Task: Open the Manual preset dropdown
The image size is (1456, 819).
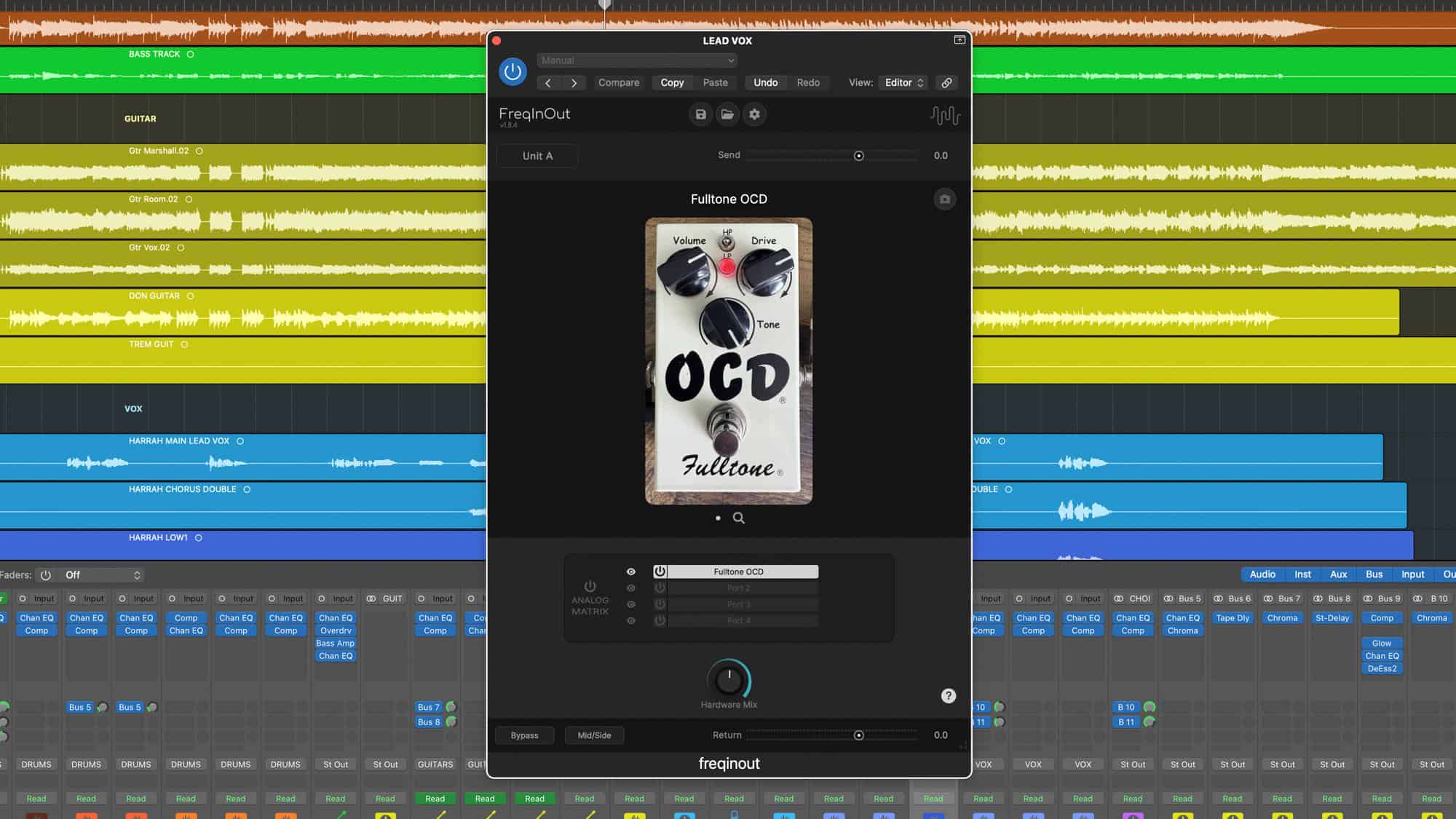Action: pyautogui.click(x=637, y=60)
